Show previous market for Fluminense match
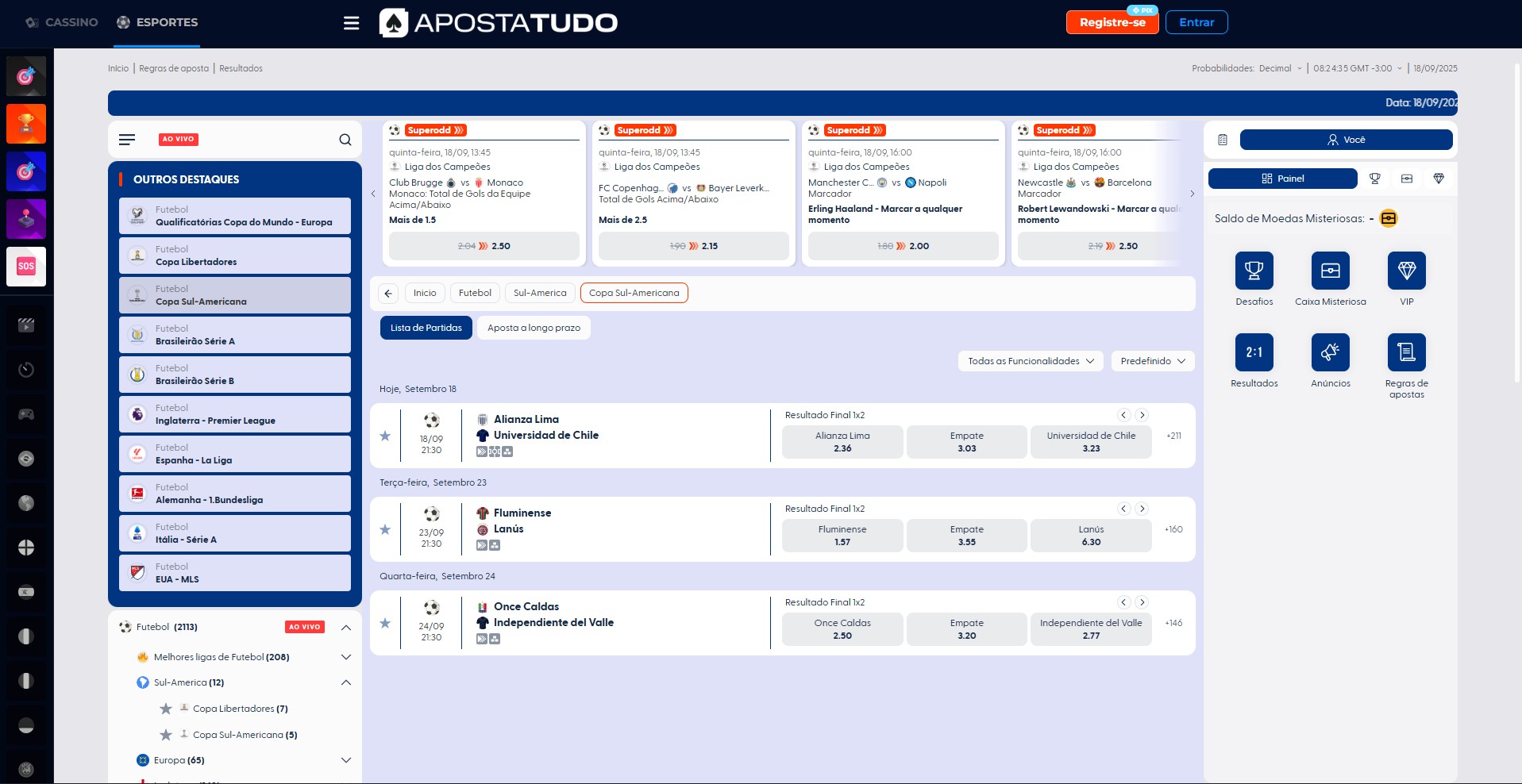This screenshot has height=784, width=1522. [x=1123, y=509]
